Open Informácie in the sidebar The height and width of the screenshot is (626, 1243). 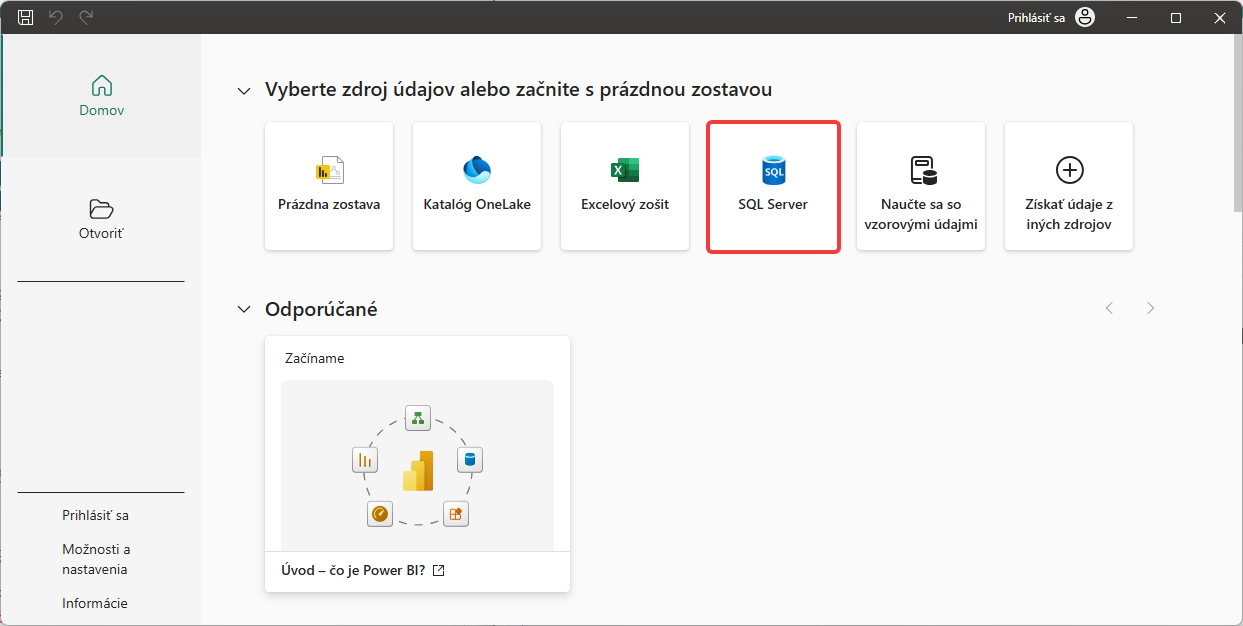coord(95,603)
